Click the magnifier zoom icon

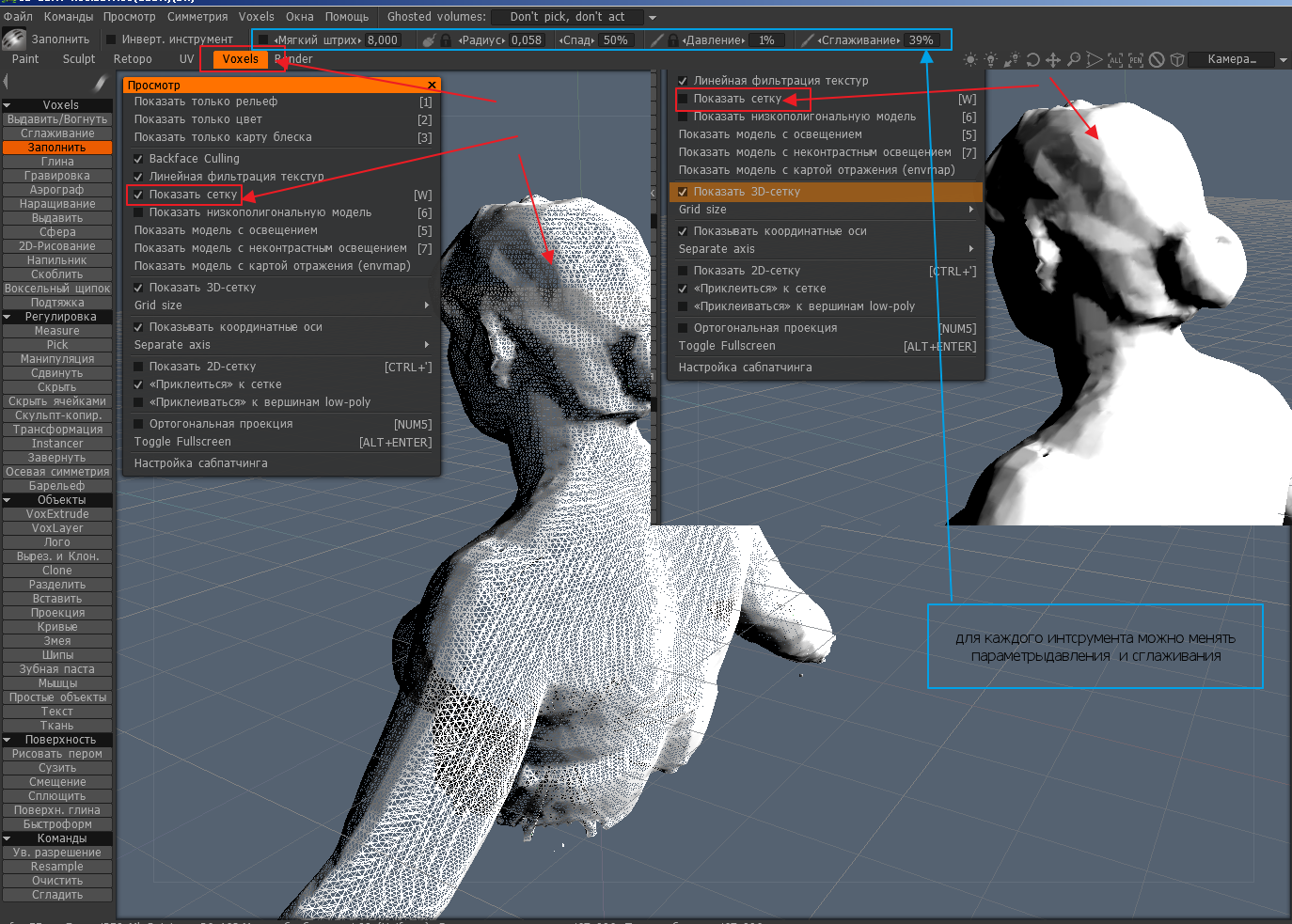click(x=1074, y=59)
